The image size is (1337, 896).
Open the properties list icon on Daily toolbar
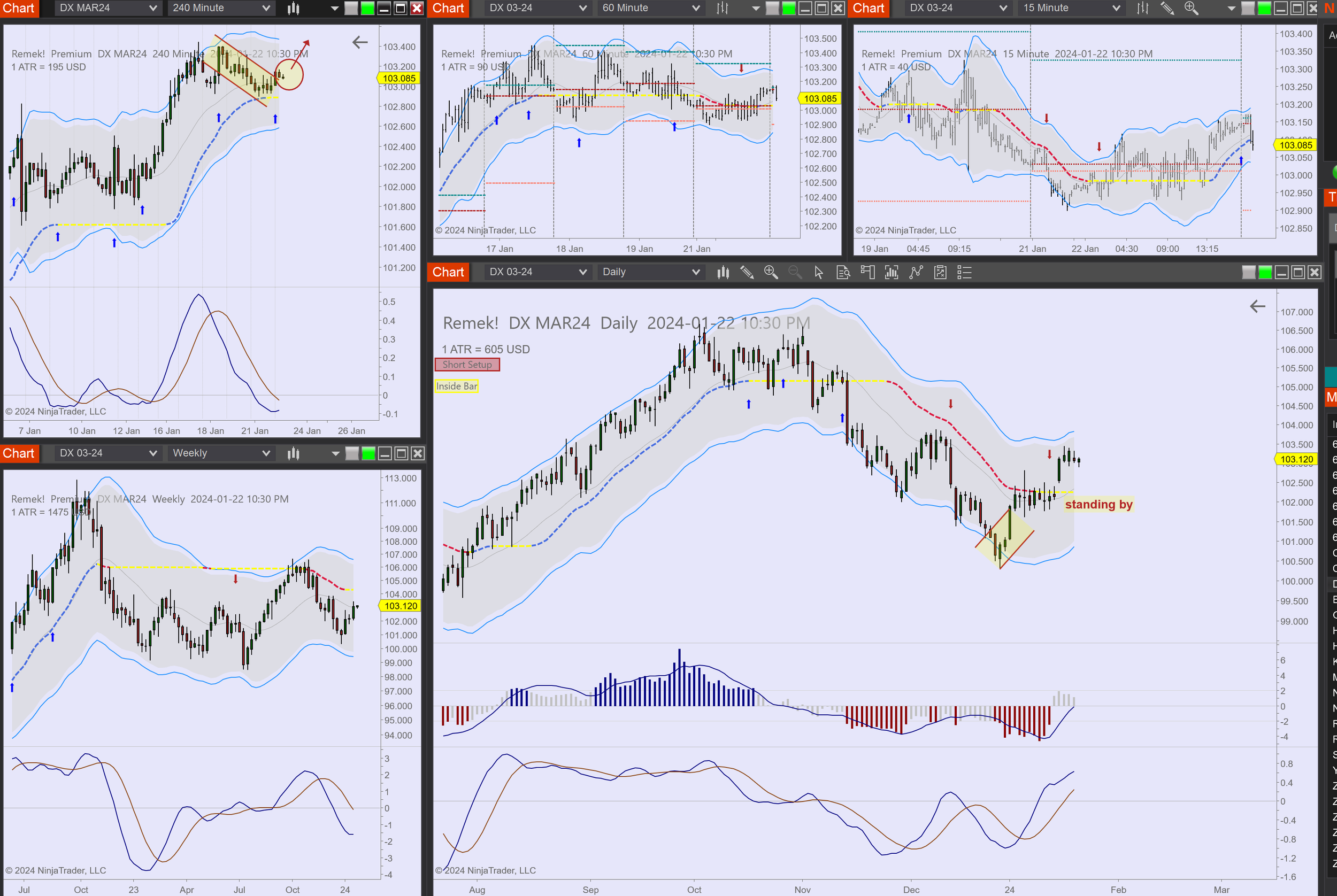click(964, 272)
